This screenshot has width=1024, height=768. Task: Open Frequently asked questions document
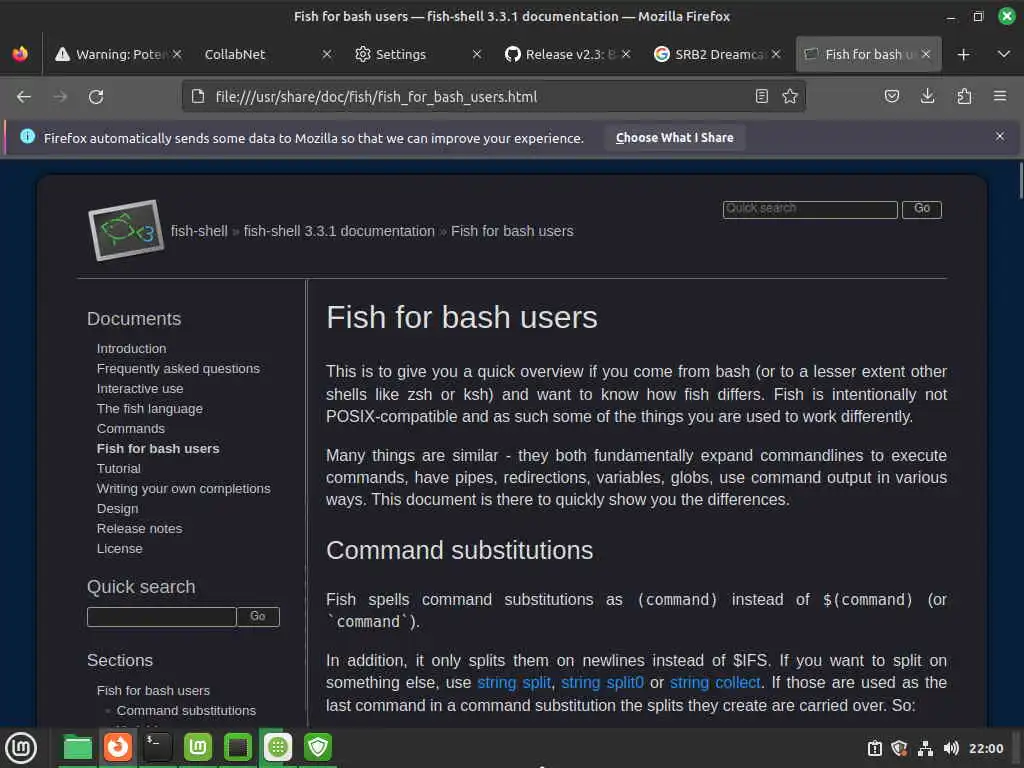[x=178, y=369]
